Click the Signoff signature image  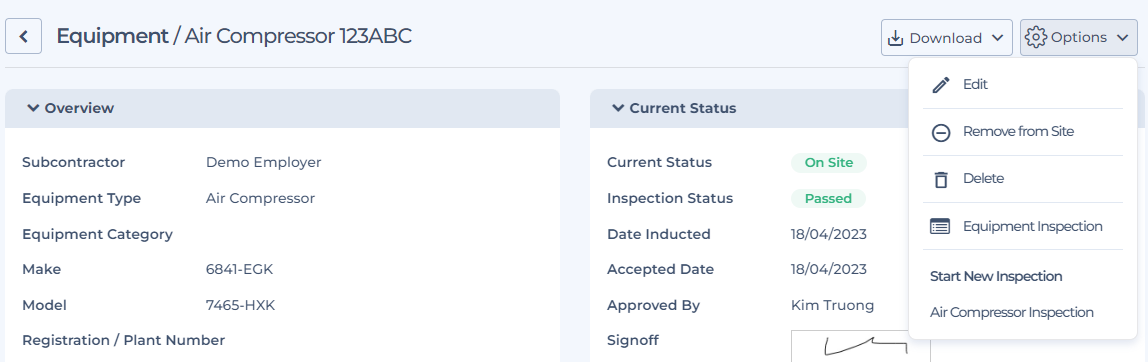(x=861, y=346)
